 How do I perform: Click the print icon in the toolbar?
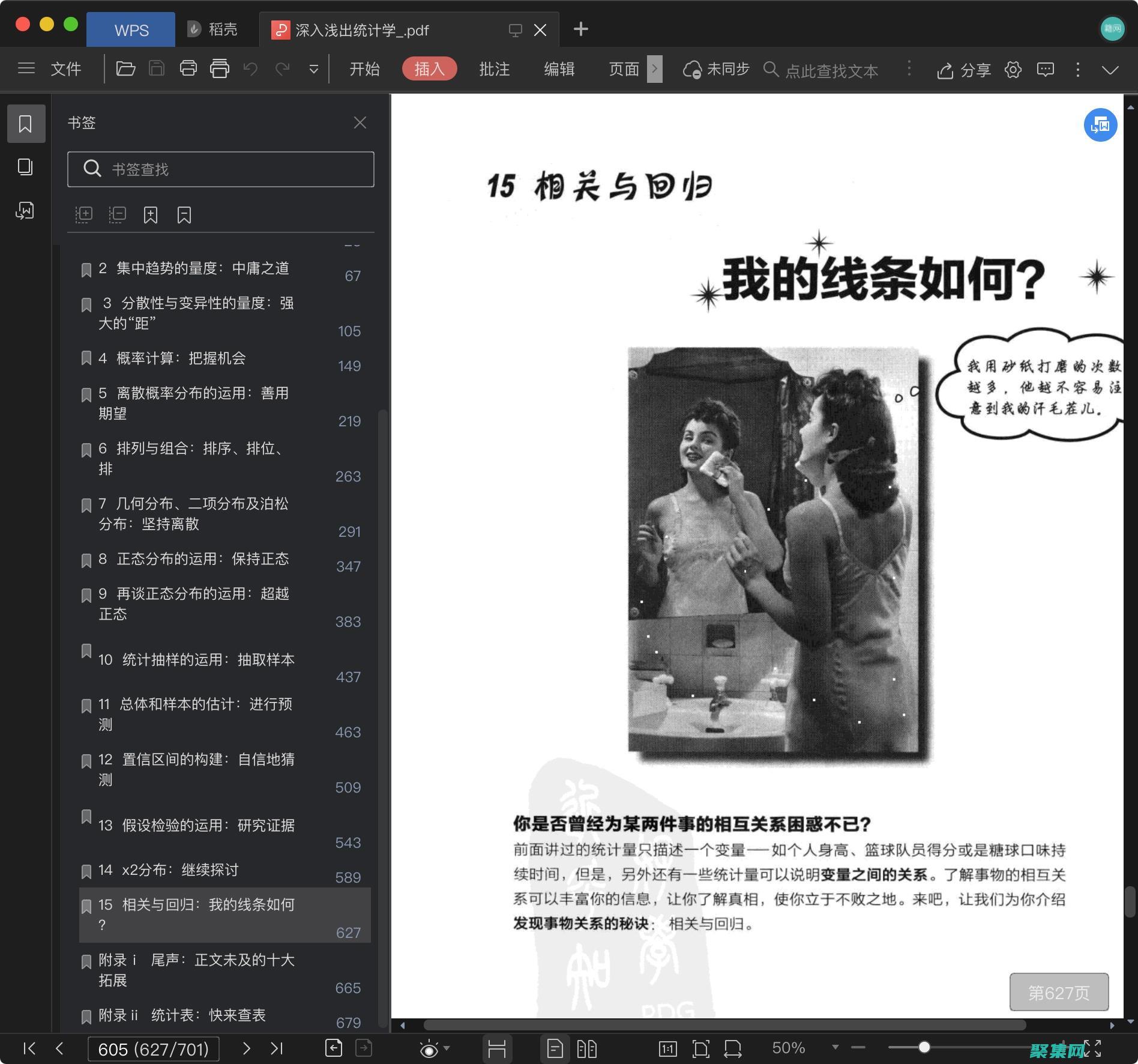pos(188,68)
